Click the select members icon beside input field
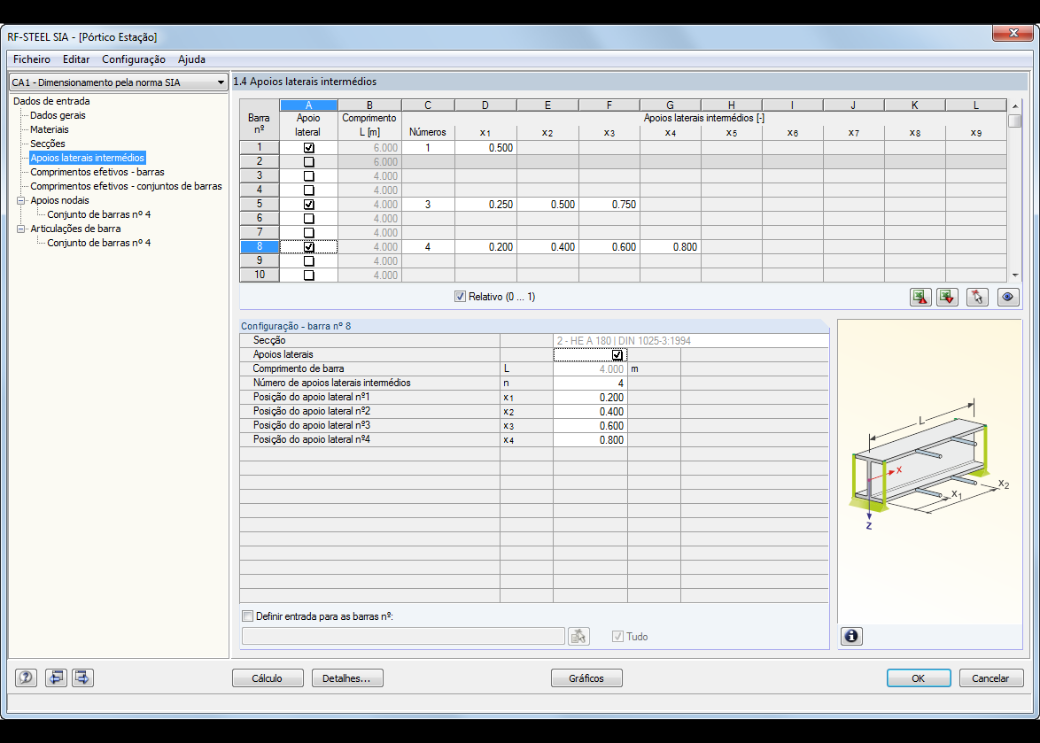This screenshot has height=743, width=1040. pos(579,636)
